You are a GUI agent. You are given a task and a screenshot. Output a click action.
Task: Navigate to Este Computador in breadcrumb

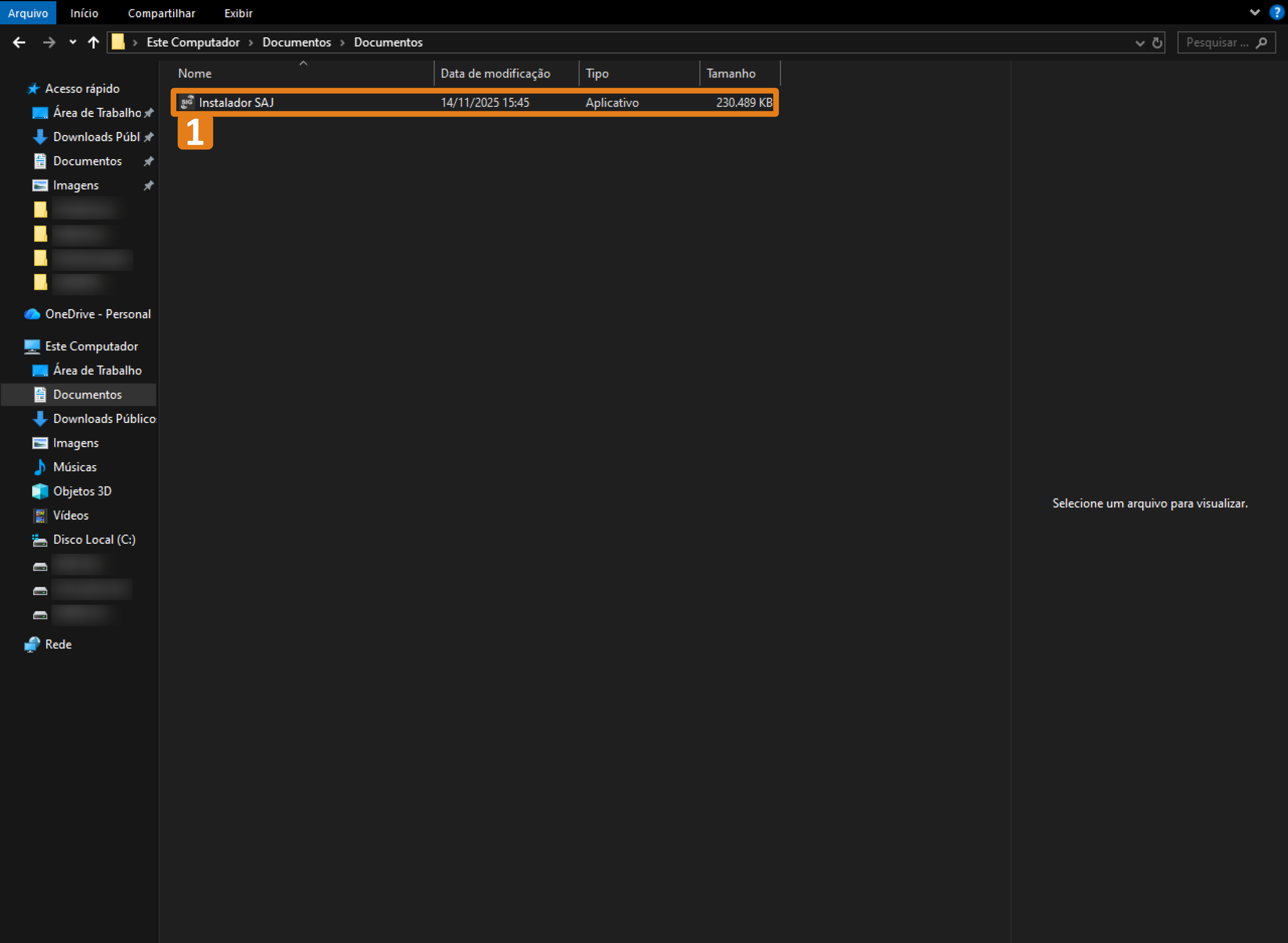click(193, 42)
